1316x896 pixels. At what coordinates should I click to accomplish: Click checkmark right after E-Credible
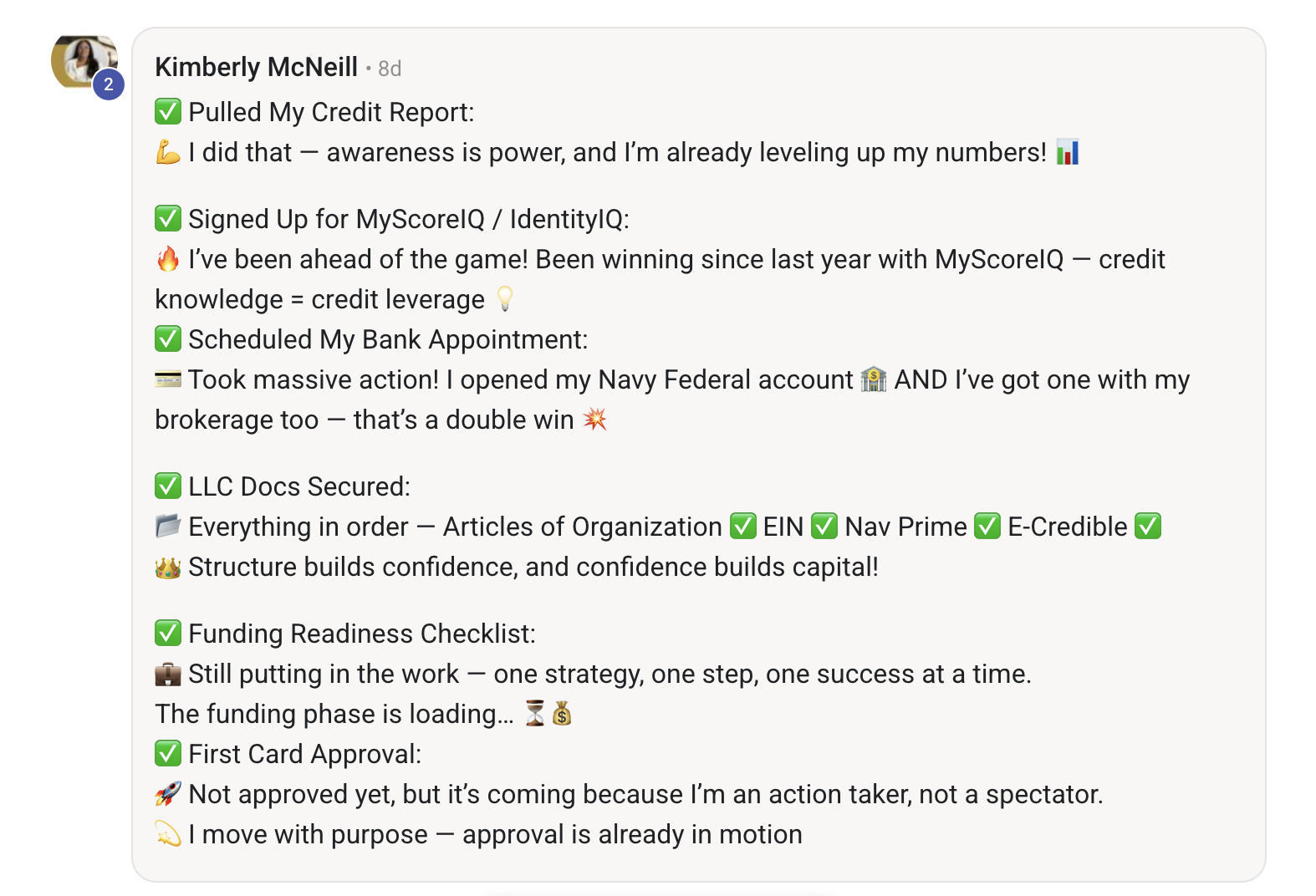click(1148, 527)
